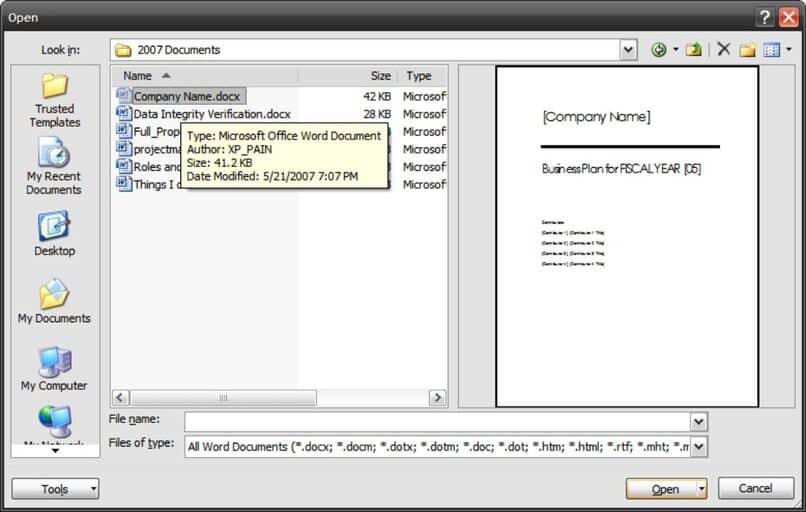Click the 28 KB size cell
Image resolution: width=806 pixels, height=512 pixels.
coord(377,114)
